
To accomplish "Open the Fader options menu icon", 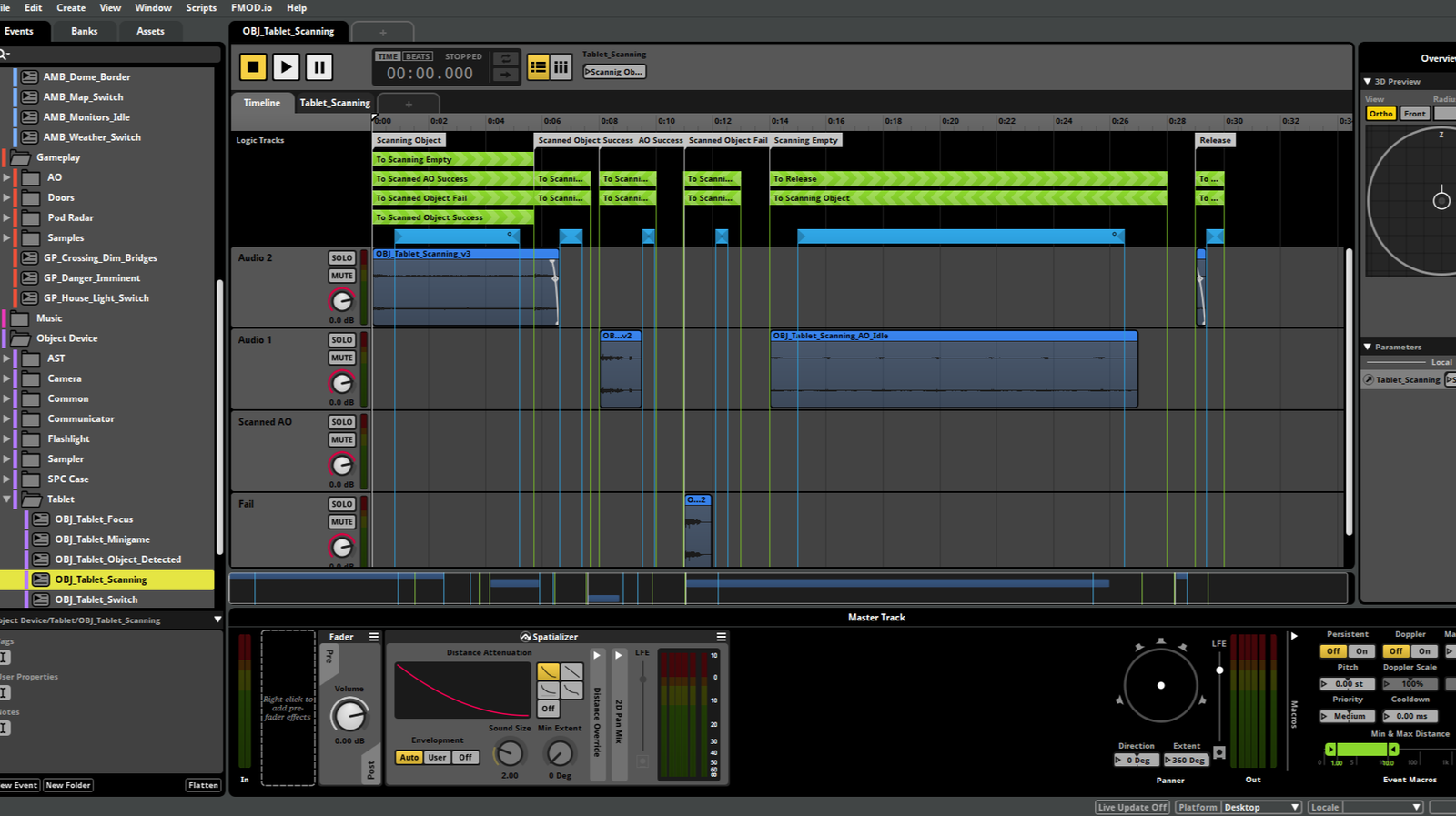I will 373,637.
